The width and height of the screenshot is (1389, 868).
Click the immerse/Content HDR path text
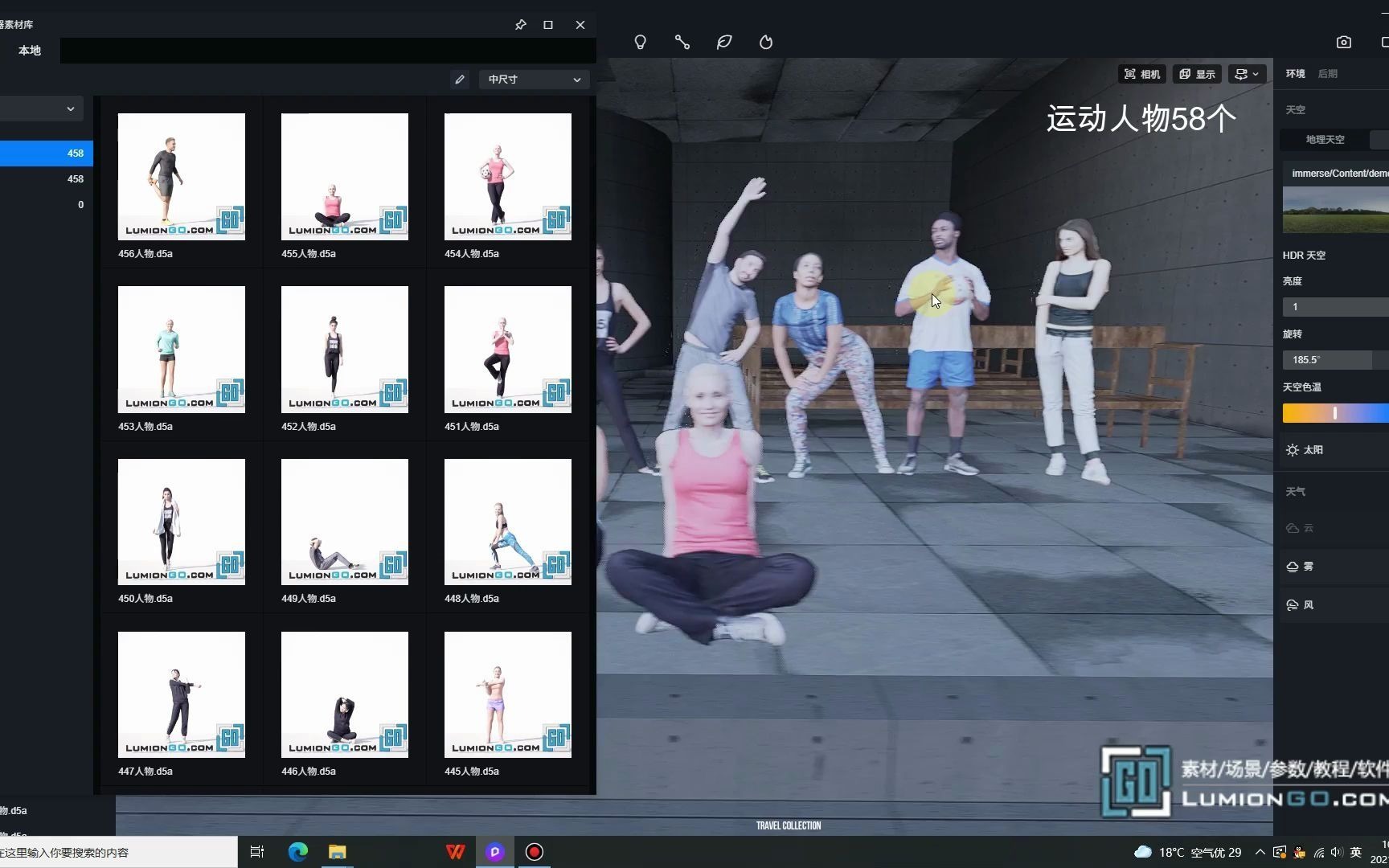(1340, 173)
